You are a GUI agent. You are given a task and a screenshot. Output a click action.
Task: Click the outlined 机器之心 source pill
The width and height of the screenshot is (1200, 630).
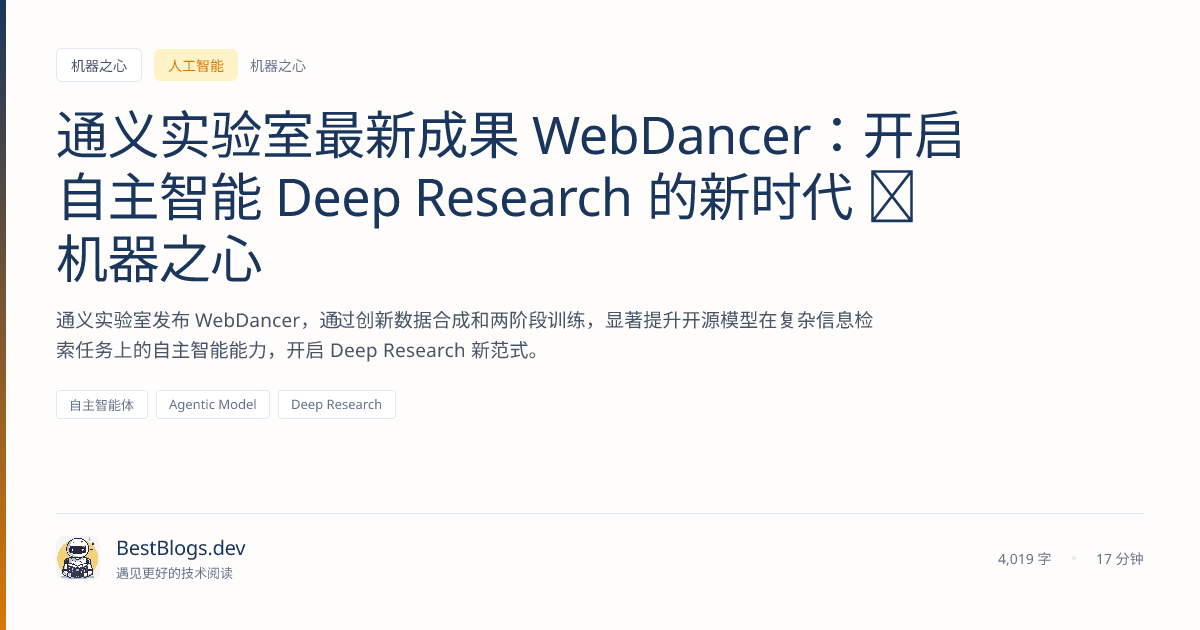point(99,65)
